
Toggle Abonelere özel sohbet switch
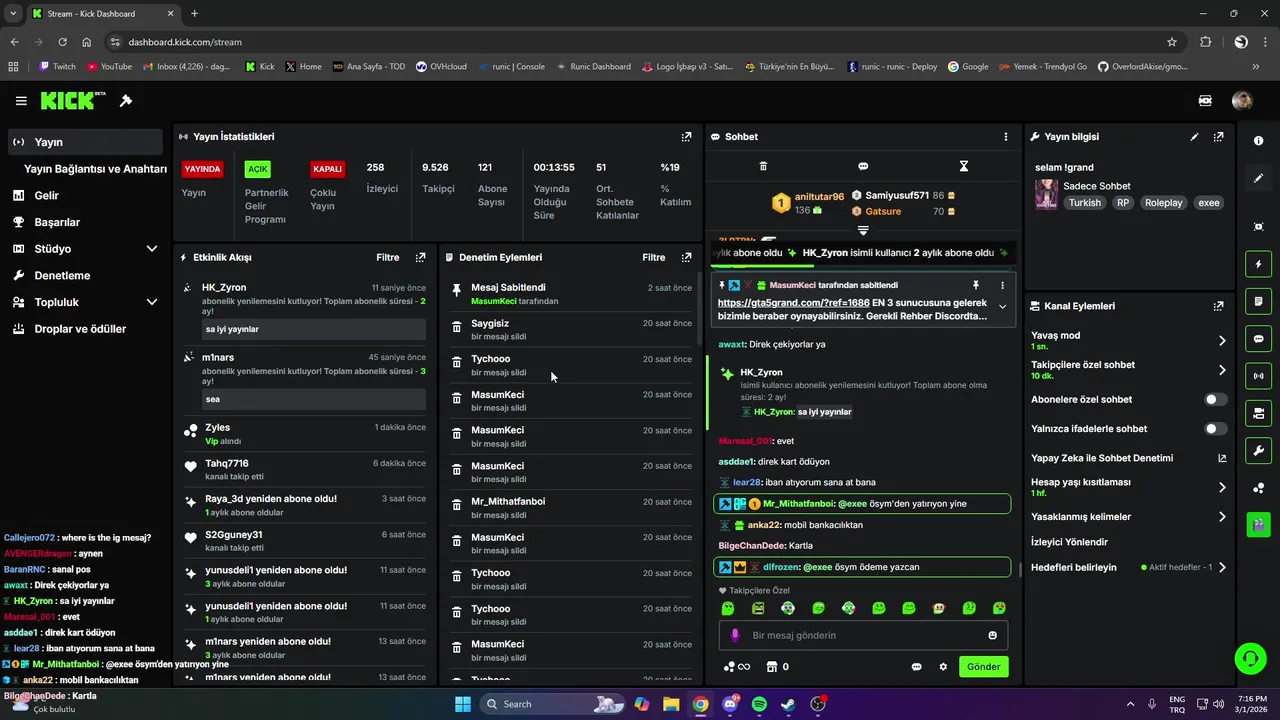click(x=1215, y=399)
